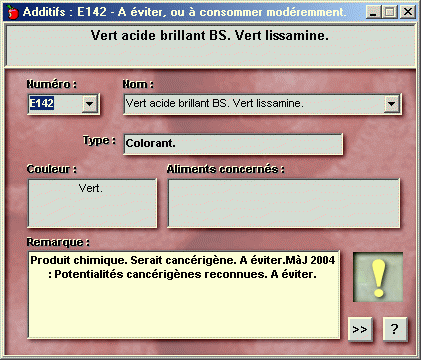The width and height of the screenshot is (421, 360).
Task: Expand the Nom dropdown list arrow
Action: 391,104
